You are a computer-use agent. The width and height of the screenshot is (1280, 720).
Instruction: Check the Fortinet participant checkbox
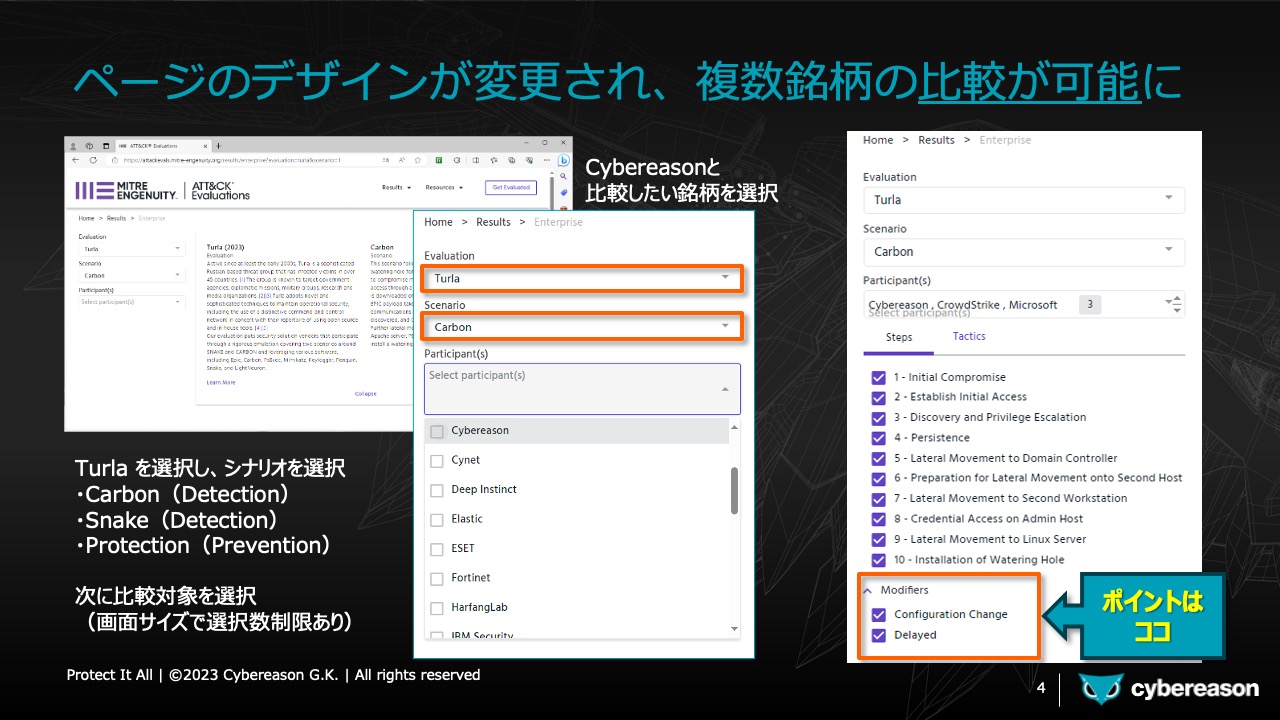click(437, 578)
